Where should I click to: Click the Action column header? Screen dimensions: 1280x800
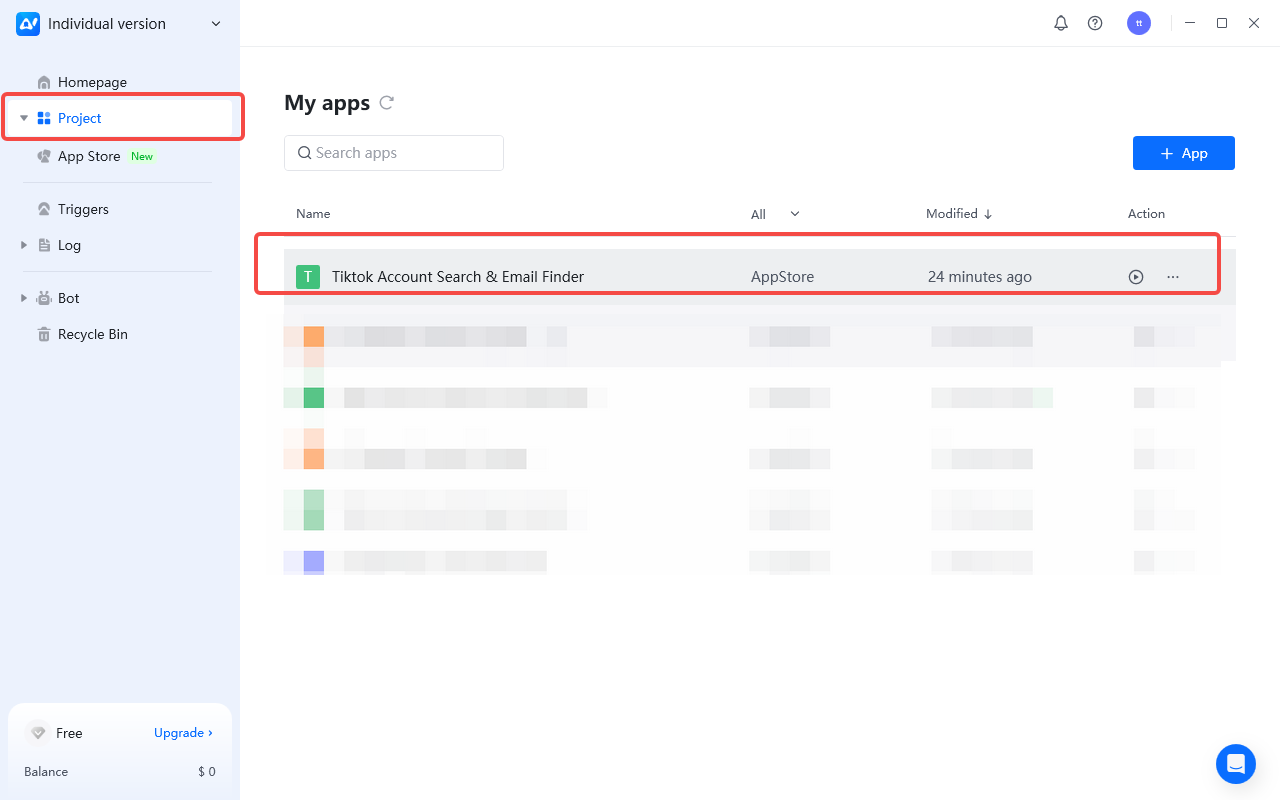click(x=1146, y=214)
